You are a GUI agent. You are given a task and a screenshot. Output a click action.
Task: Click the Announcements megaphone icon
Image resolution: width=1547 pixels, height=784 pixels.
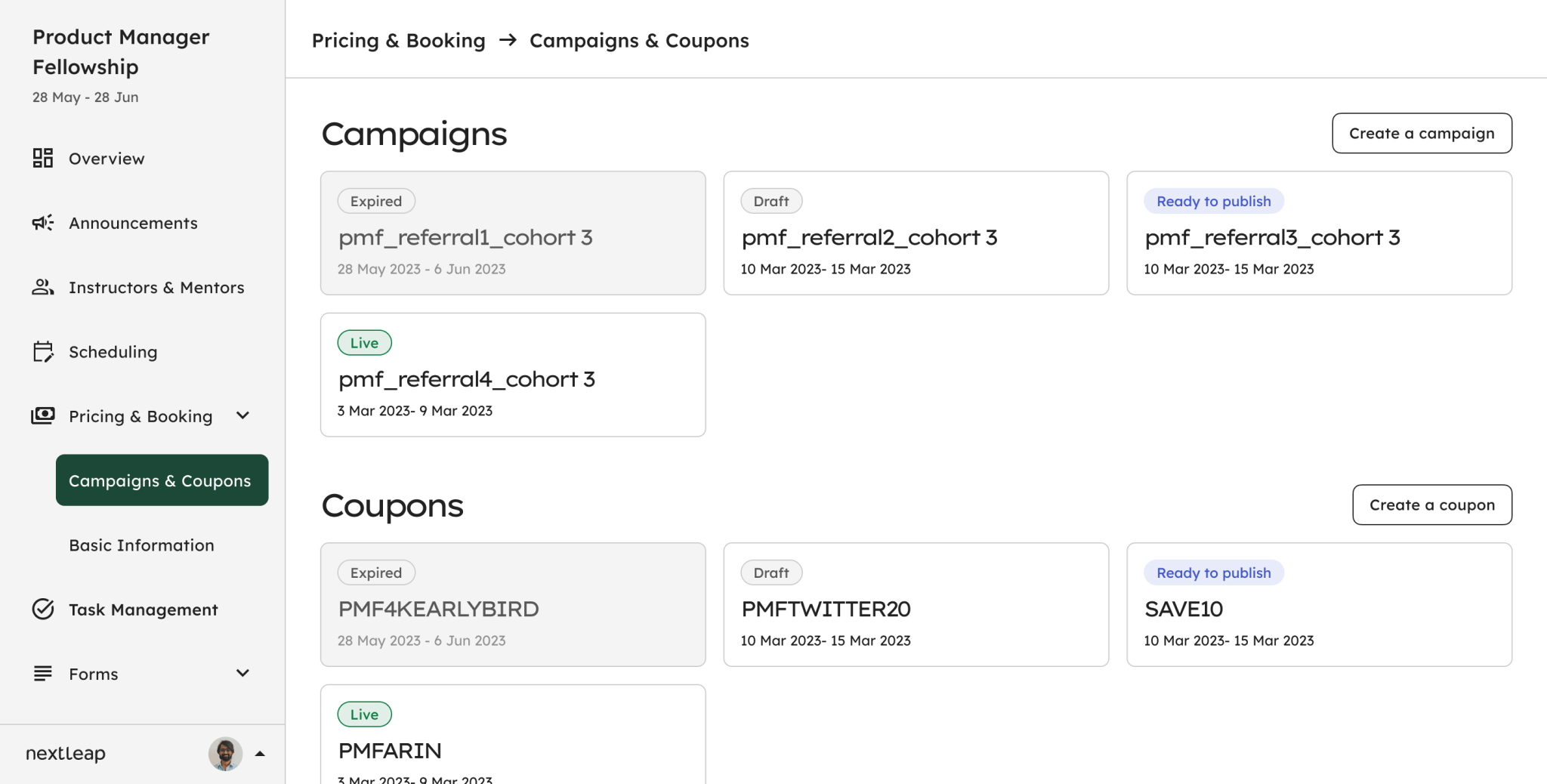pyautogui.click(x=43, y=222)
